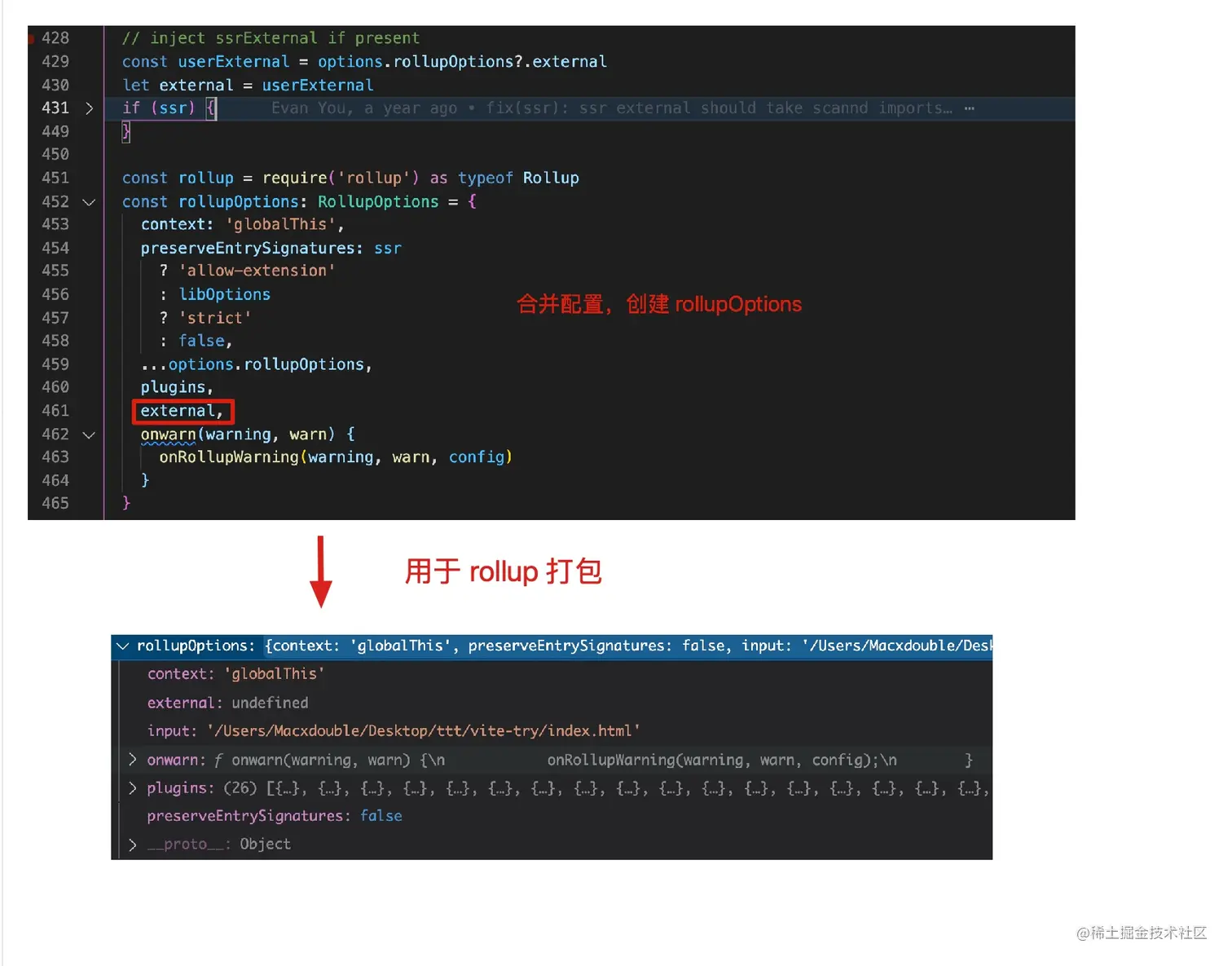Image resolution: width=1232 pixels, height=966 pixels.
Task: Click the input path index.html debug entry
Action: click(394, 731)
